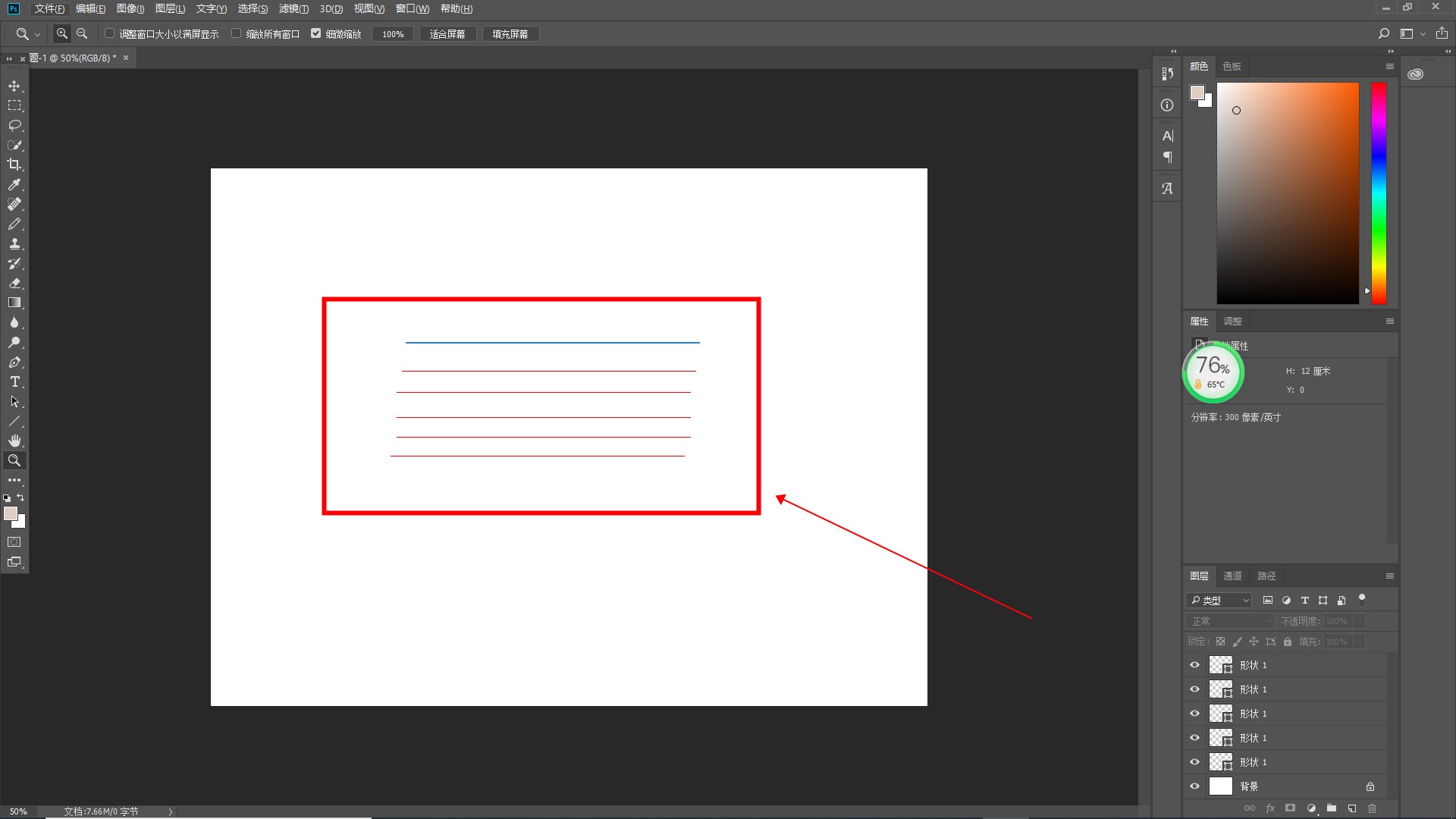Image resolution: width=1456 pixels, height=819 pixels.
Task: Uncheck the 细微缩放 checkbox
Action: (x=316, y=33)
